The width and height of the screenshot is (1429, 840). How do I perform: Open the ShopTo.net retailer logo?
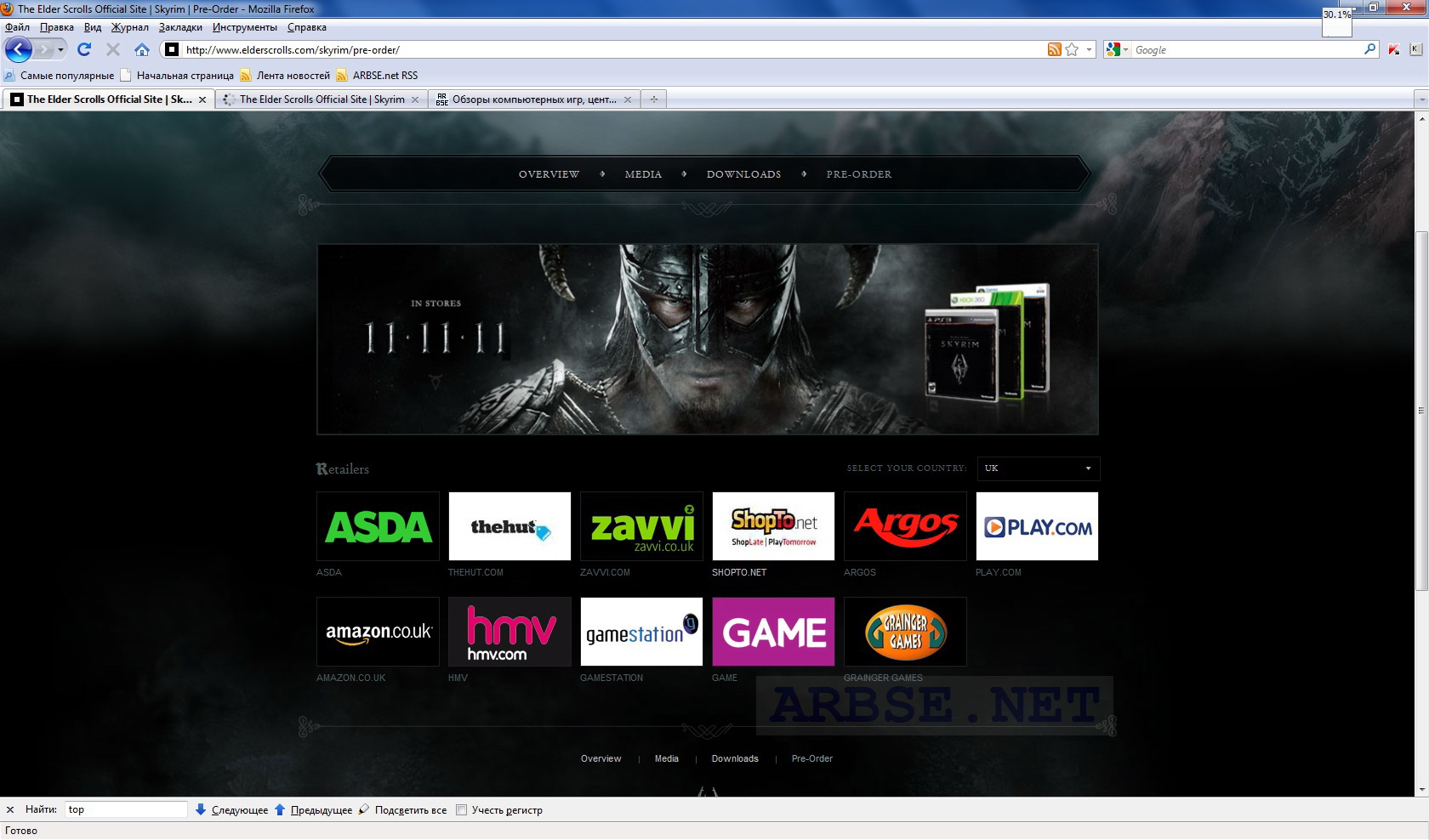pos(773,526)
